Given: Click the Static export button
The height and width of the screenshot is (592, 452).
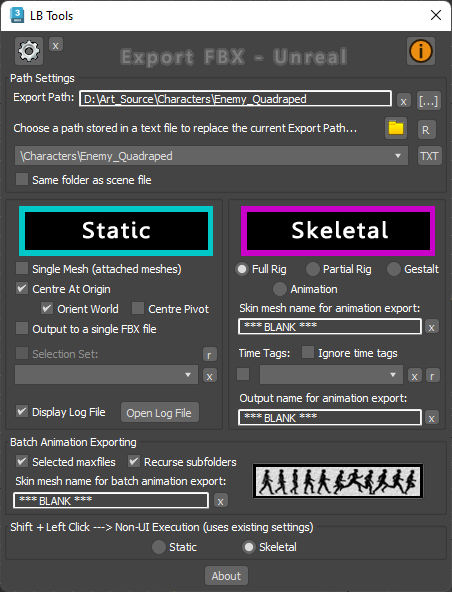Looking at the screenshot, I should [116, 231].
